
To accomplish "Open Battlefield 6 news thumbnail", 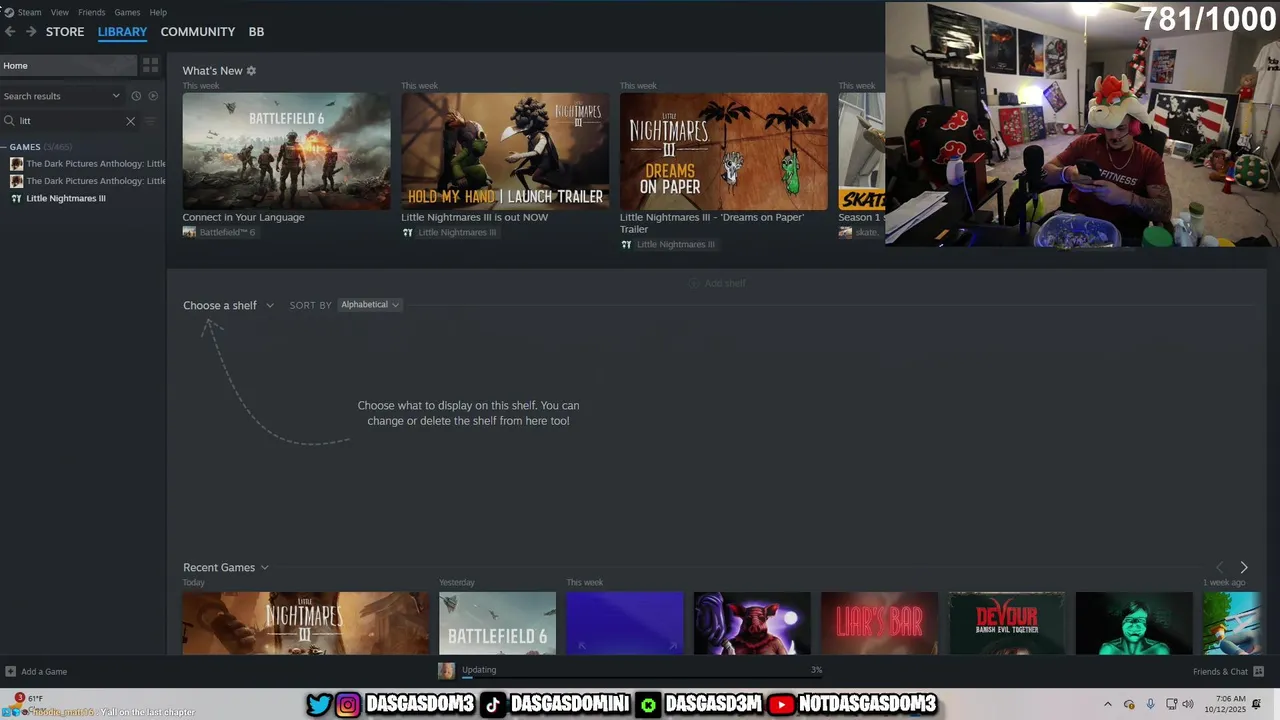I will [x=286, y=151].
